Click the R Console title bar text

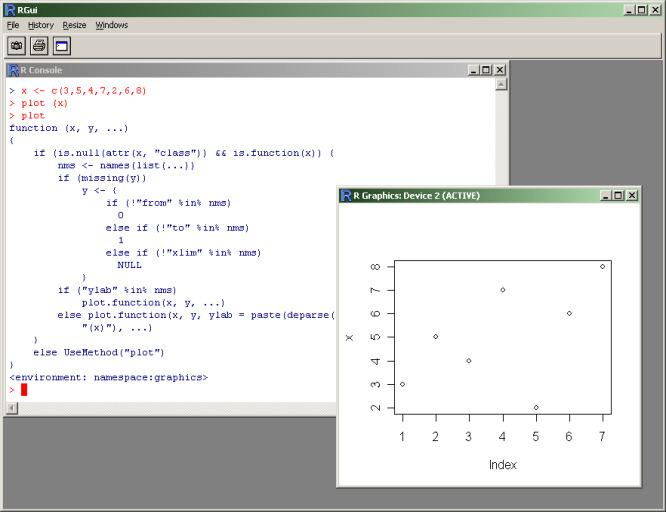(x=41, y=70)
